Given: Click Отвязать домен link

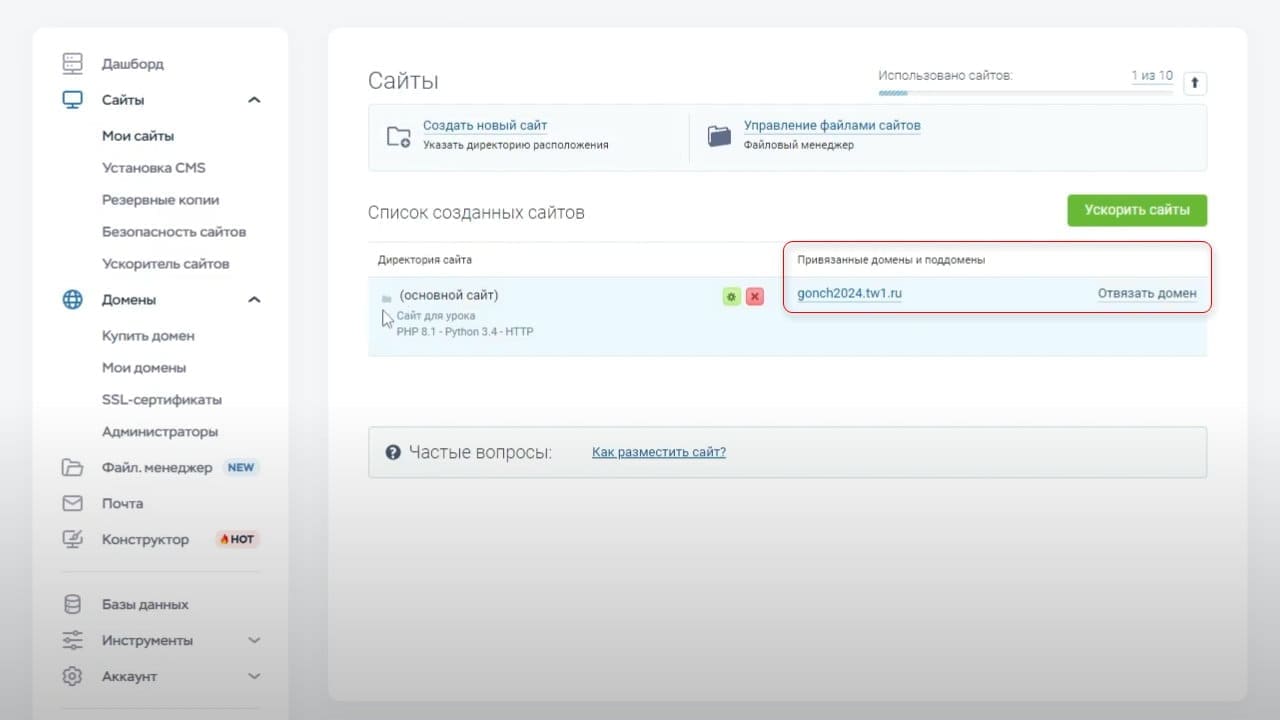Looking at the screenshot, I should coord(1147,294).
